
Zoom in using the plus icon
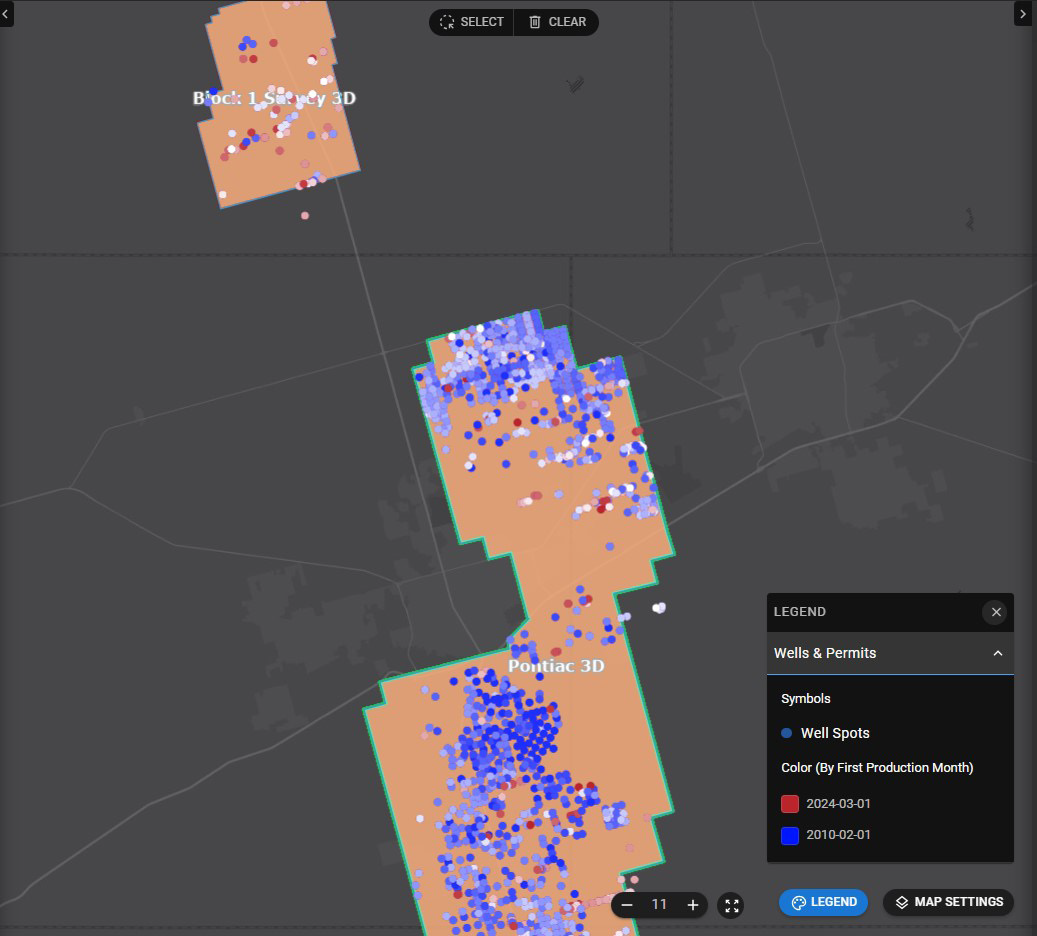coord(693,905)
